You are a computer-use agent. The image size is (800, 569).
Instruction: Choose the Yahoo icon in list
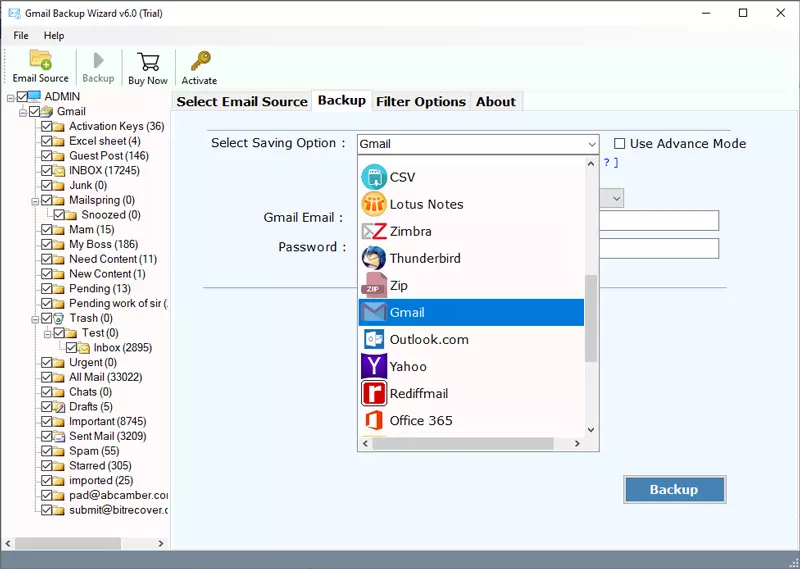tap(374, 366)
